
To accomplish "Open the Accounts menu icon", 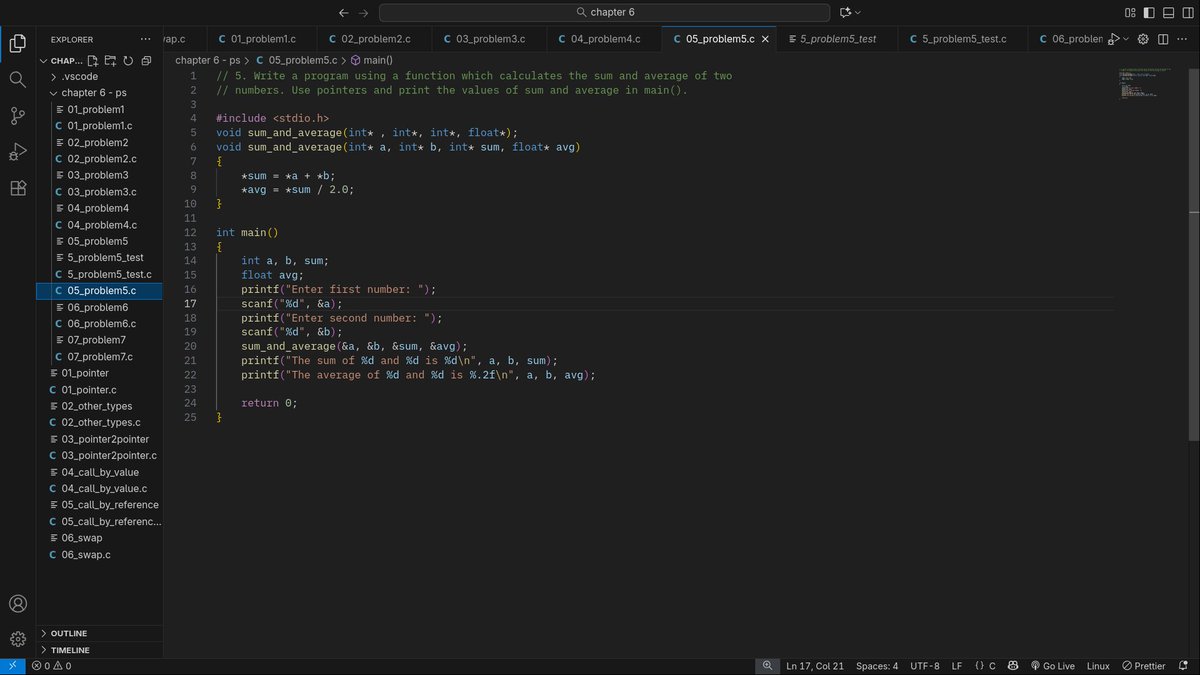I will click(x=17, y=604).
